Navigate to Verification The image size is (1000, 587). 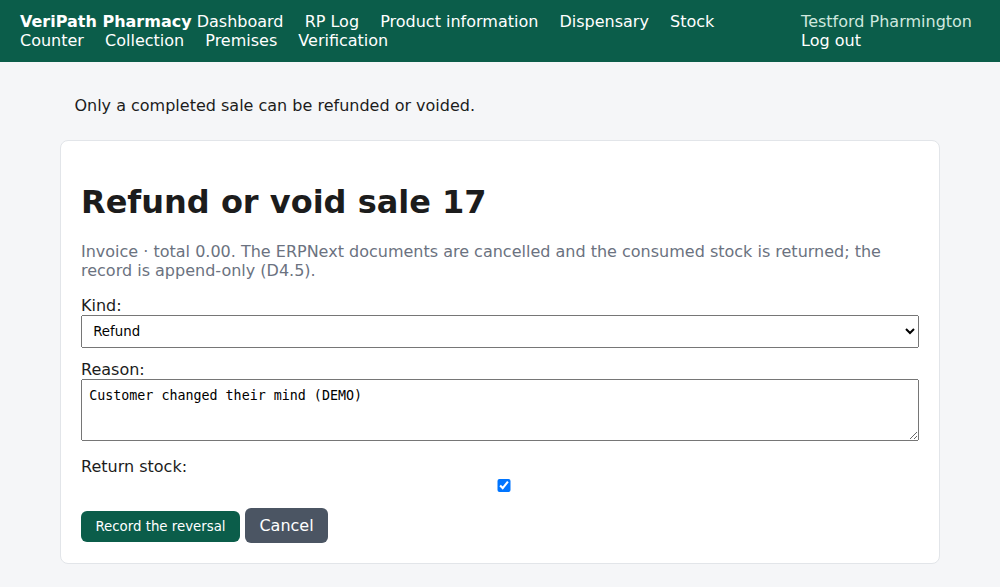pos(342,40)
